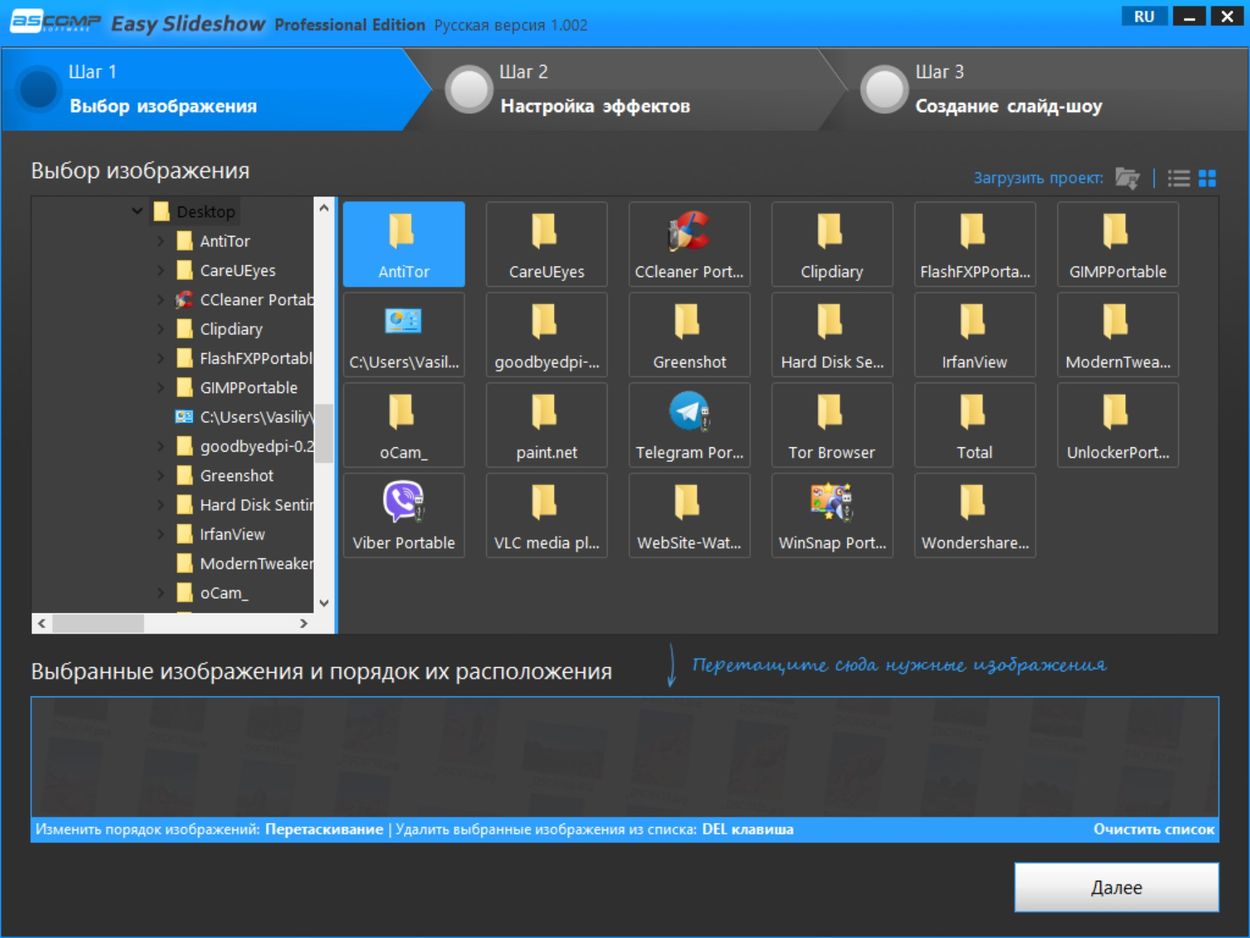Image resolution: width=1250 pixels, height=938 pixels.
Task: Select the WinSnap Portable icon
Action: tap(831, 514)
